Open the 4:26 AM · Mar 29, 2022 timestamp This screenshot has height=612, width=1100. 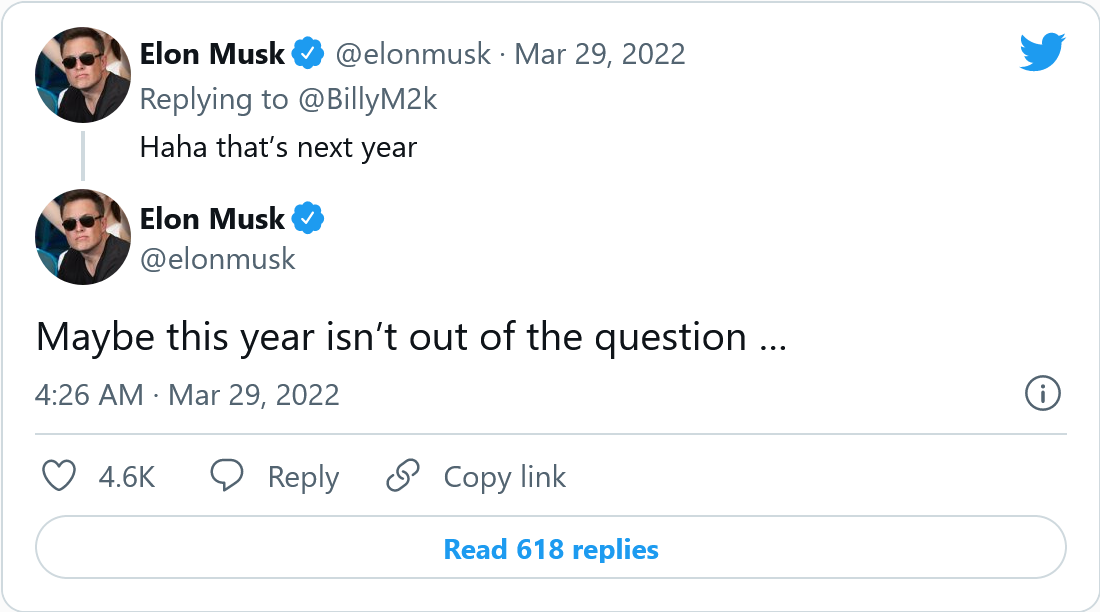pyautogui.click(x=187, y=394)
